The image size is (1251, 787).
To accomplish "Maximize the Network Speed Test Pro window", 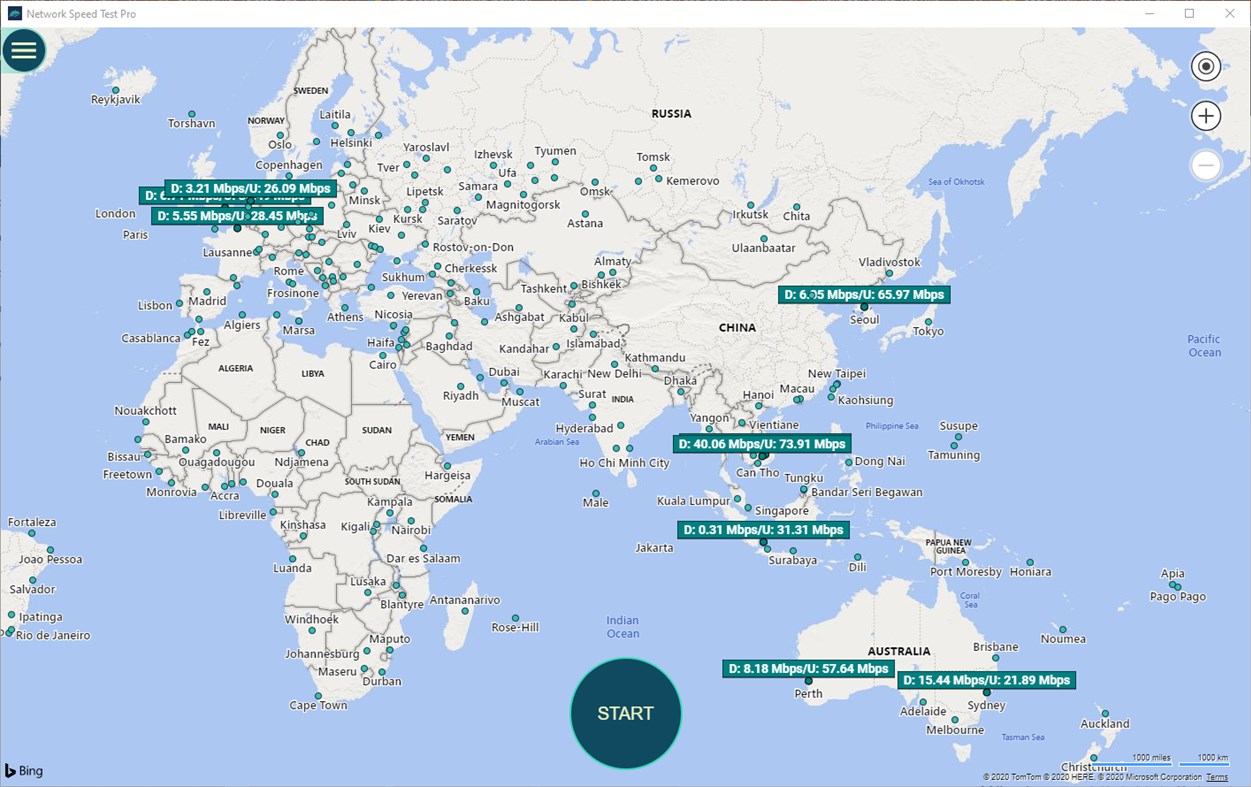I will tap(1189, 13).
